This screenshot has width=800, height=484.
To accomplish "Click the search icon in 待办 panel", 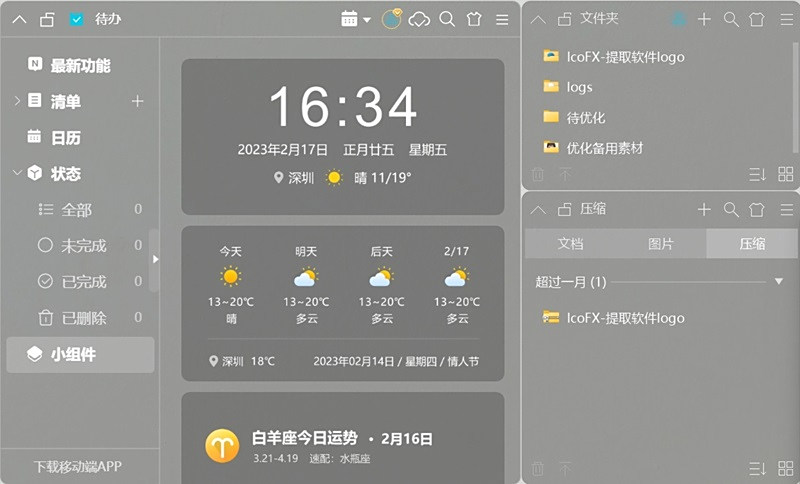I will tap(447, 19).
